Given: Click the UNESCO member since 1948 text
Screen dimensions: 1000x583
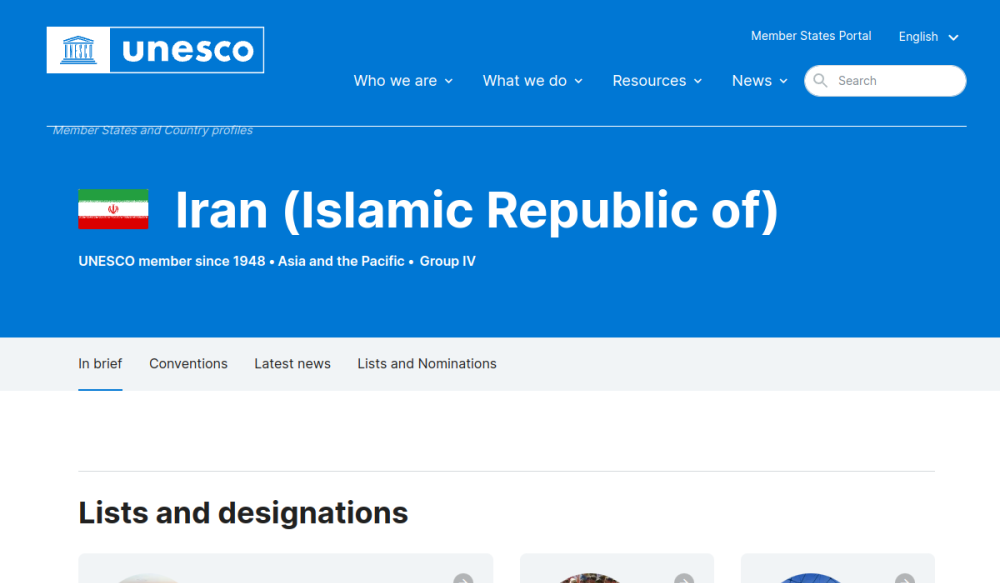Looking at the screenshot, I should point(172,261).
